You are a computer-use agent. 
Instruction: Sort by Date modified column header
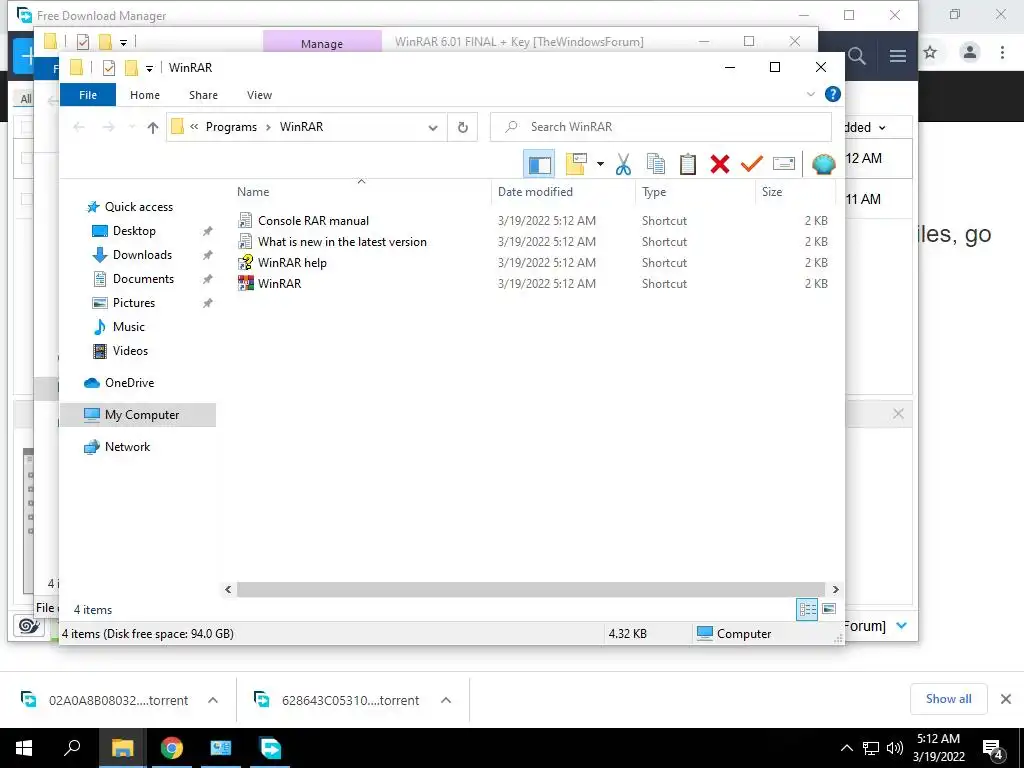[563, 192]
